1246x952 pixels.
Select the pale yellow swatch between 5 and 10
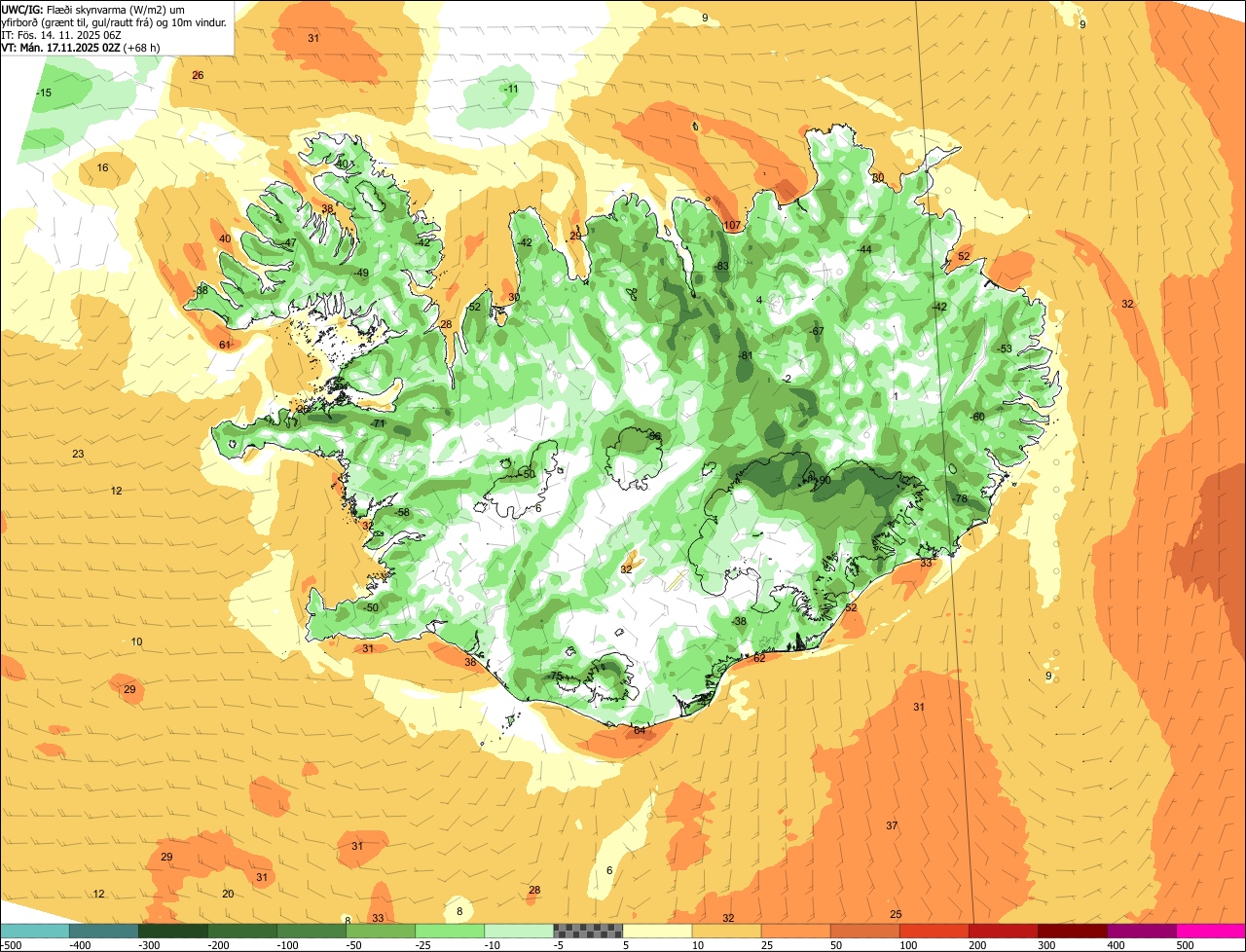(x=657, y=931)
